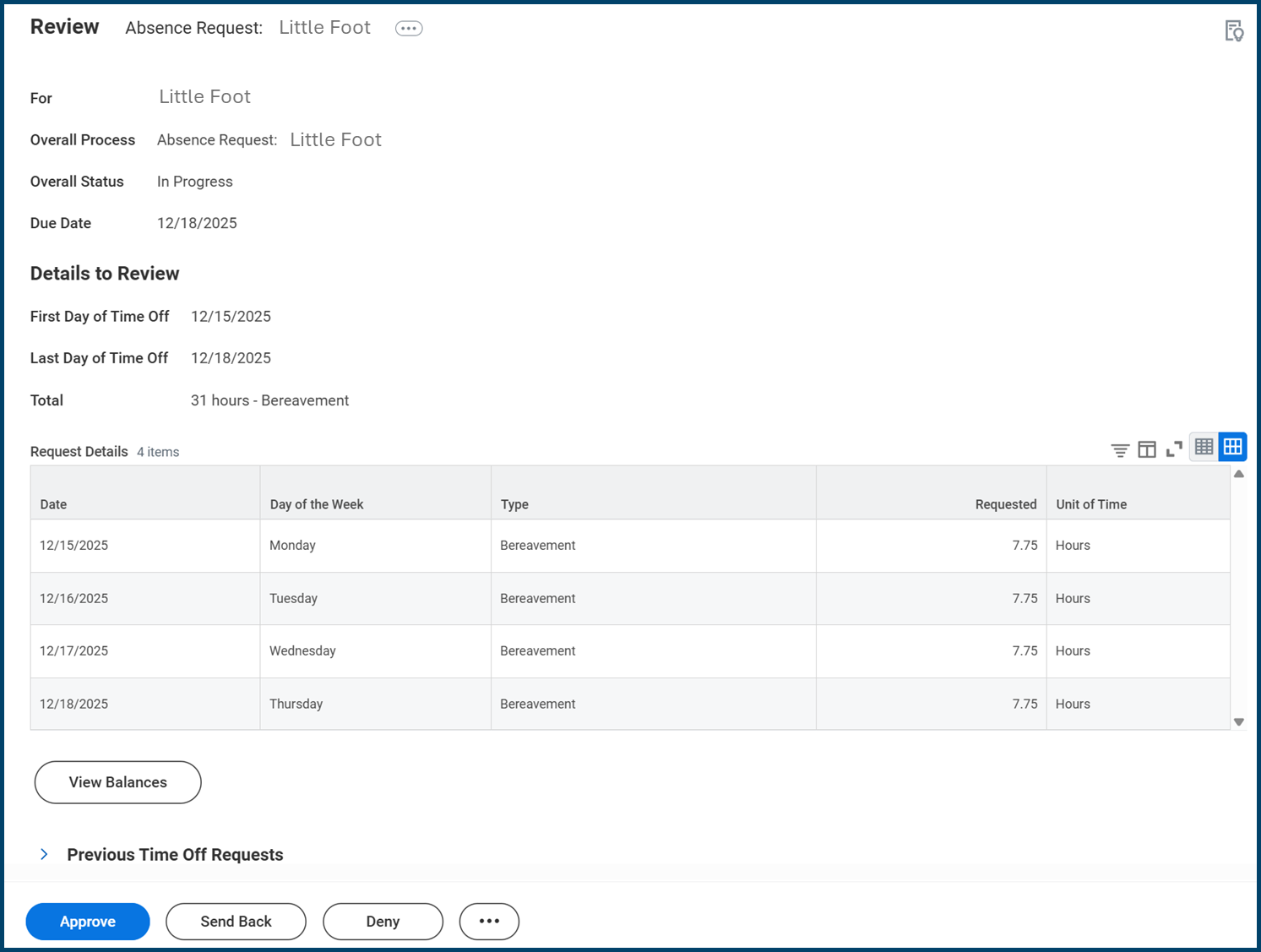Open Little Foot link in Overall Process
1261x952 pixels.
coord(335,140)
